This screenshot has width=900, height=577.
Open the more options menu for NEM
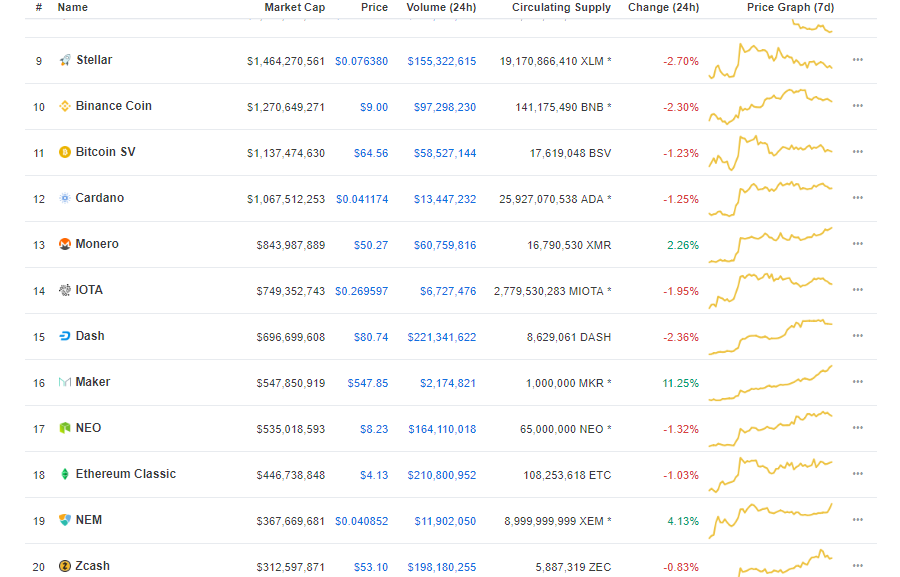(858, 519)
